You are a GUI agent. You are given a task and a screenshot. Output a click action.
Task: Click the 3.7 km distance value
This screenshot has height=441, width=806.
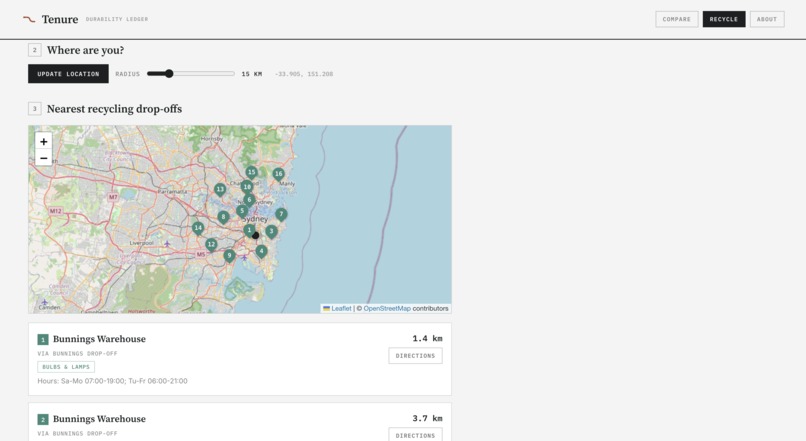(x=427, y=418)
